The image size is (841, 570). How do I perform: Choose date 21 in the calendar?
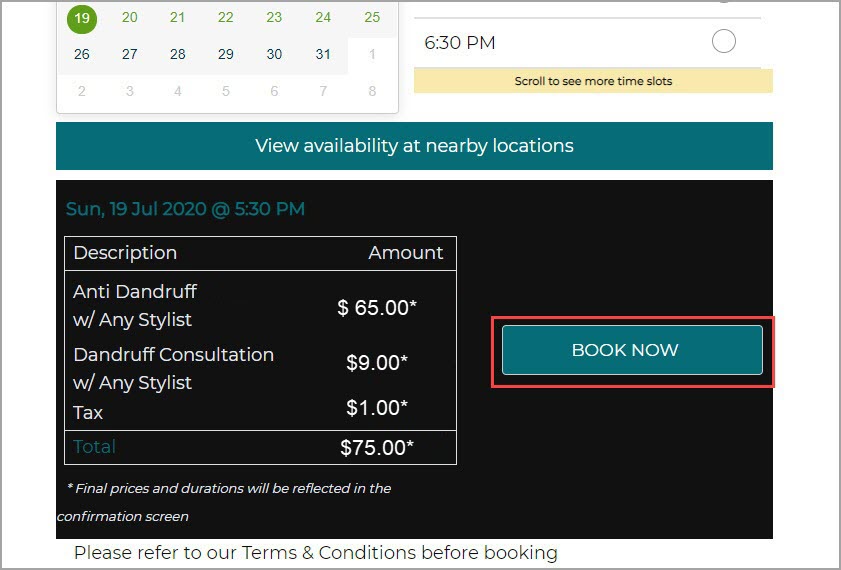pyautogui.click(x=177, y=17)
